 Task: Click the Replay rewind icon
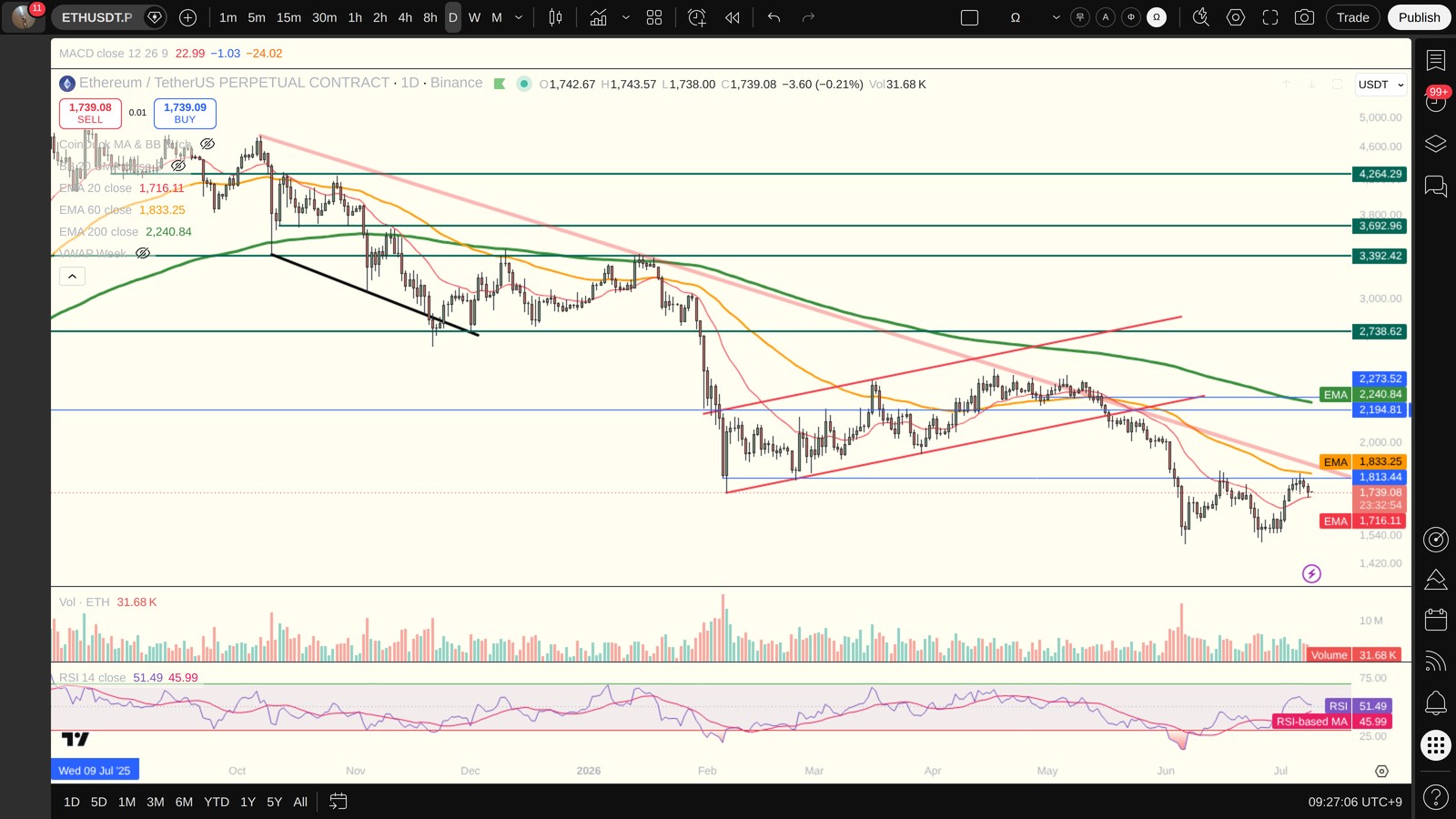[x=733, y=17]
